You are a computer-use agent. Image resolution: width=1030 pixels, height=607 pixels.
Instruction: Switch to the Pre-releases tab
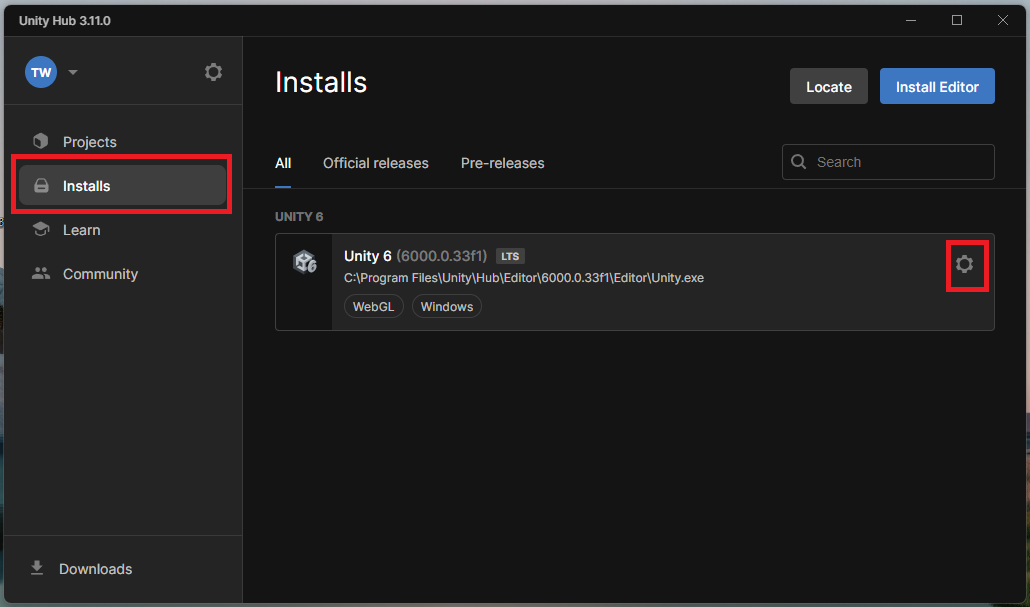(x=502, y=163)
